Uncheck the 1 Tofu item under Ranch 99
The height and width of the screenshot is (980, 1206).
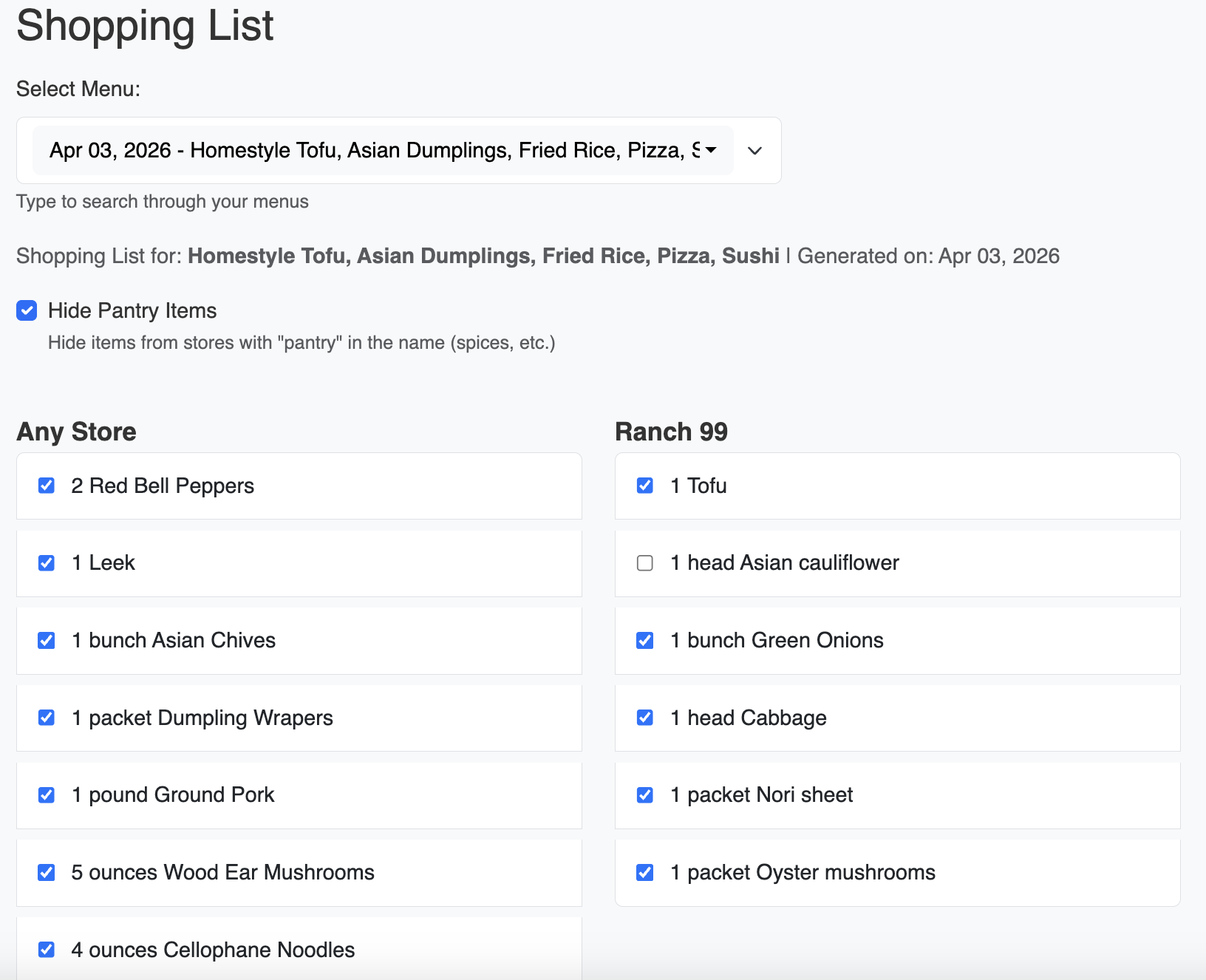[644, 486]
